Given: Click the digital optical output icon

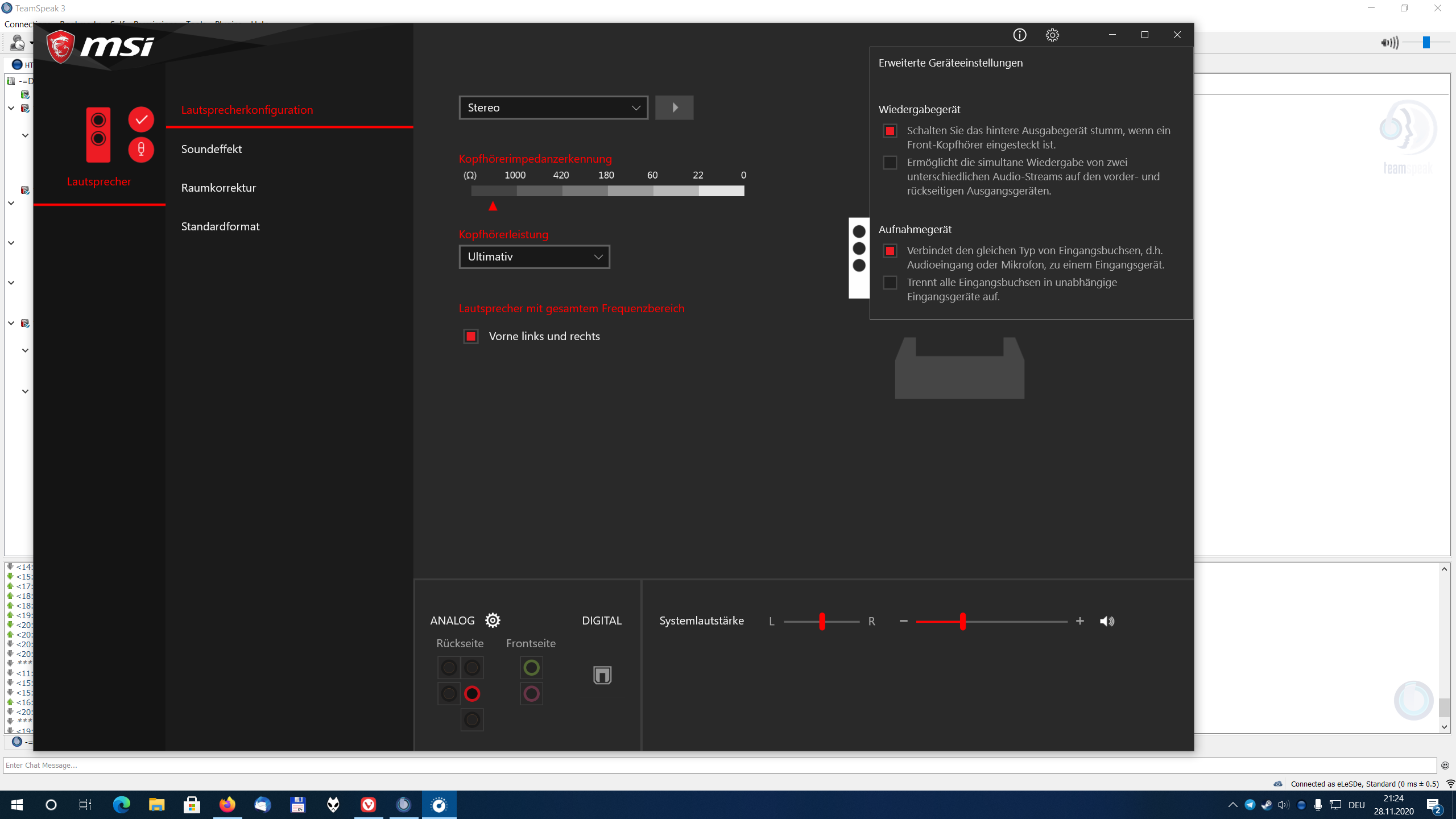Looking at the screenshot, I should pos(602,675).
